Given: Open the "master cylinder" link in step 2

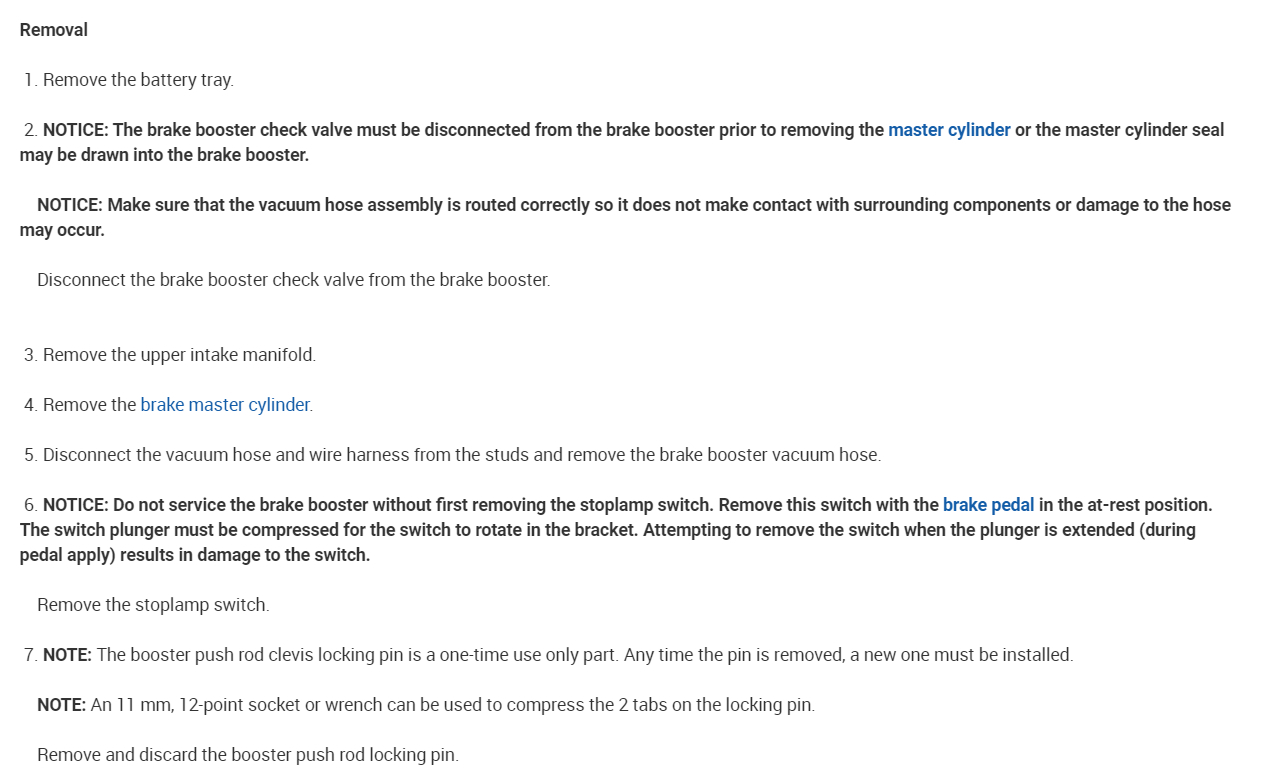Looking at the screenshot, I should point(948,130).
